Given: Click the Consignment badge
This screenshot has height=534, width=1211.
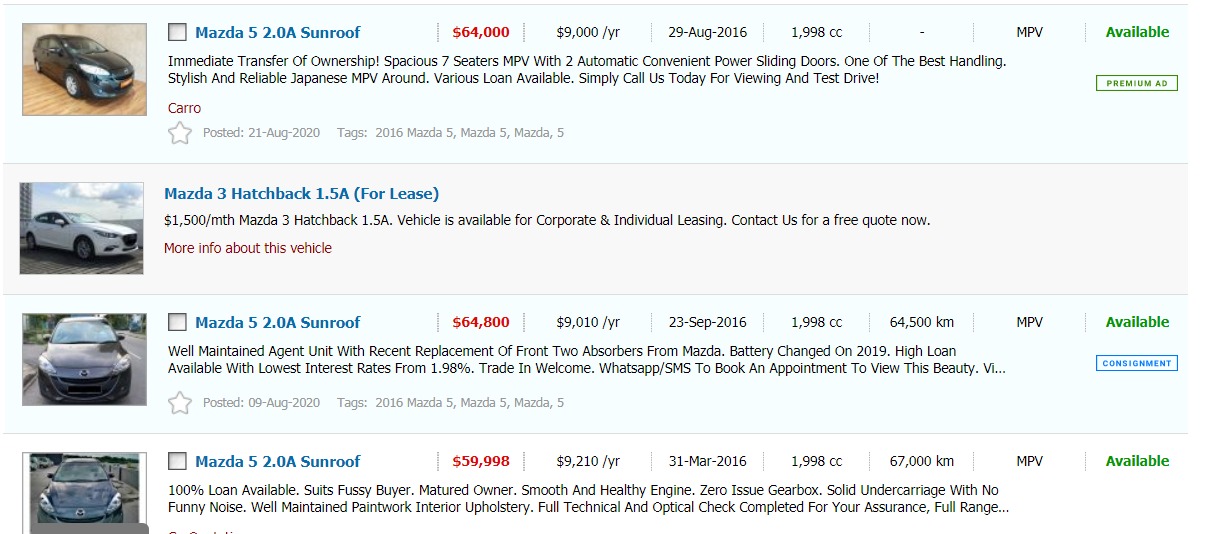Looking at the screenshot, I should (1136, 363).
